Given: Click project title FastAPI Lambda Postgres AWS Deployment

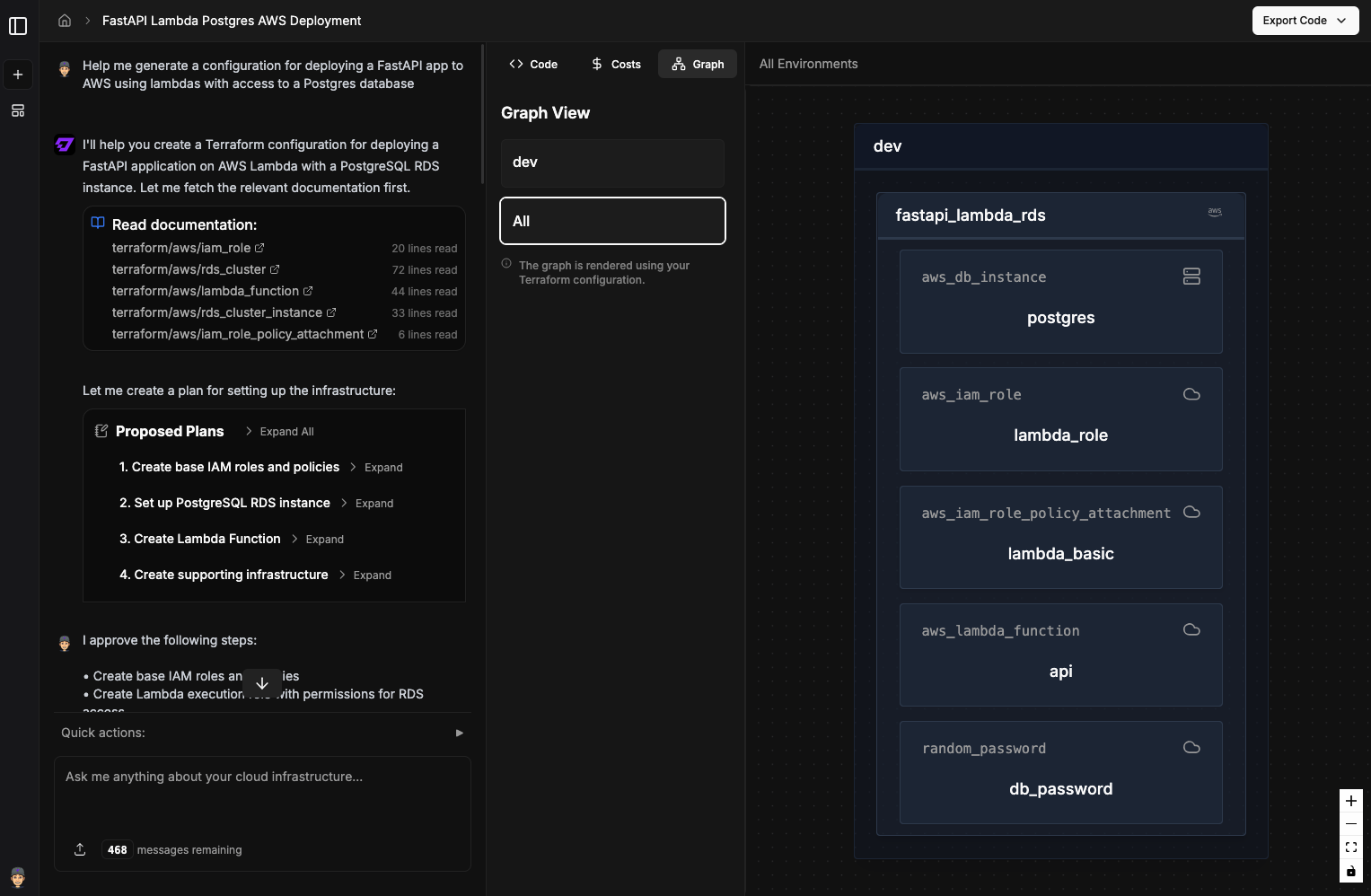Looking at the screenshot, I should [232, 21].
